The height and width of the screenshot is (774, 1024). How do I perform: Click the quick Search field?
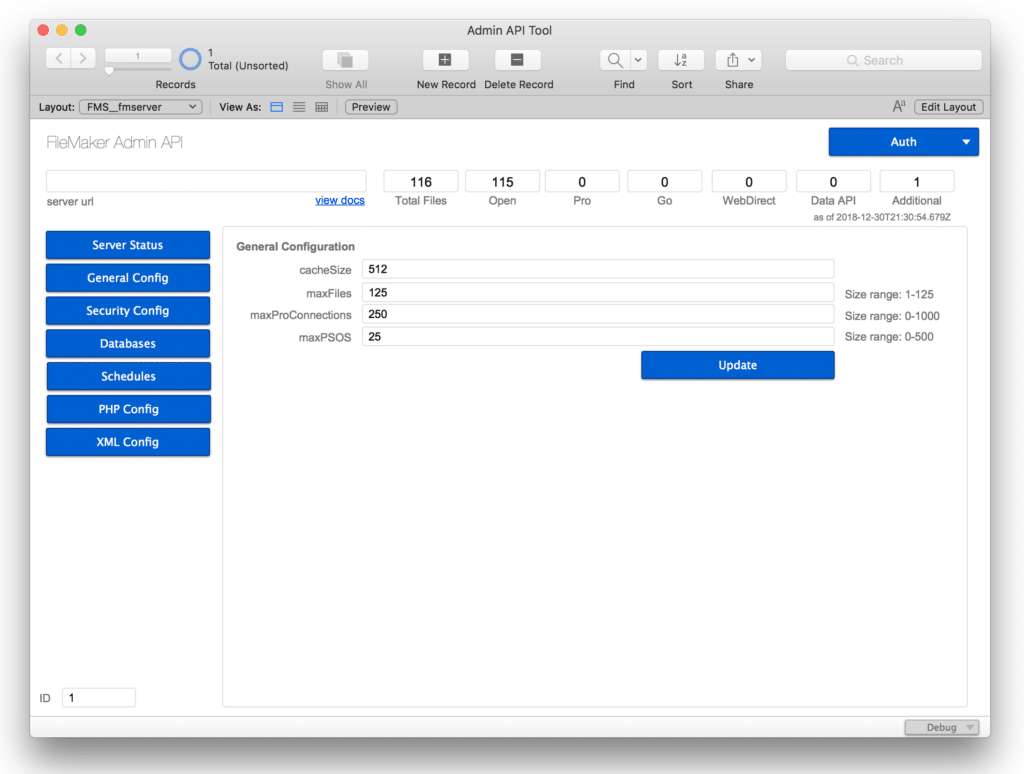coord(884,60)
